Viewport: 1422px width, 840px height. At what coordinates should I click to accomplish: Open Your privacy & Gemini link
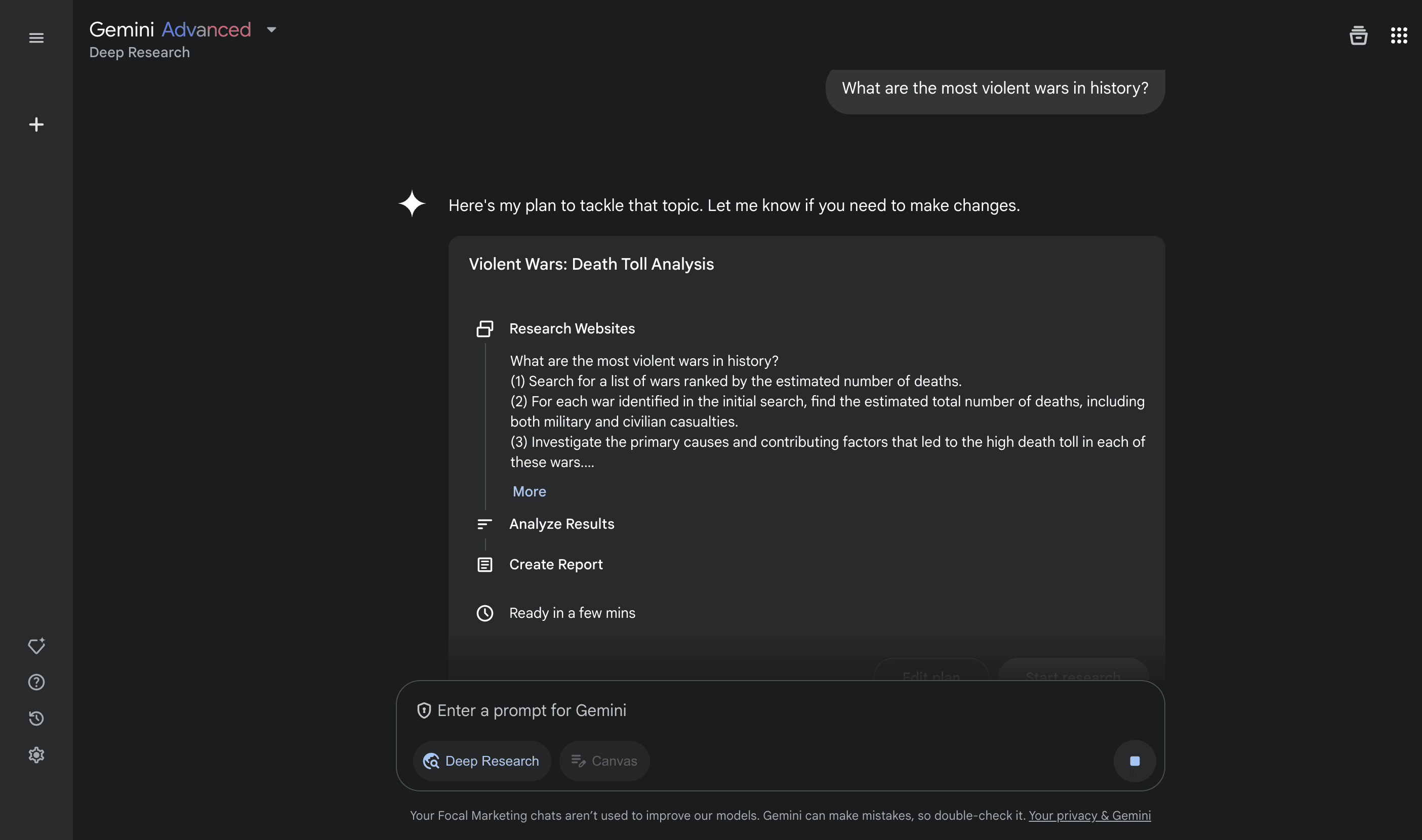[x=1089, y=815]
